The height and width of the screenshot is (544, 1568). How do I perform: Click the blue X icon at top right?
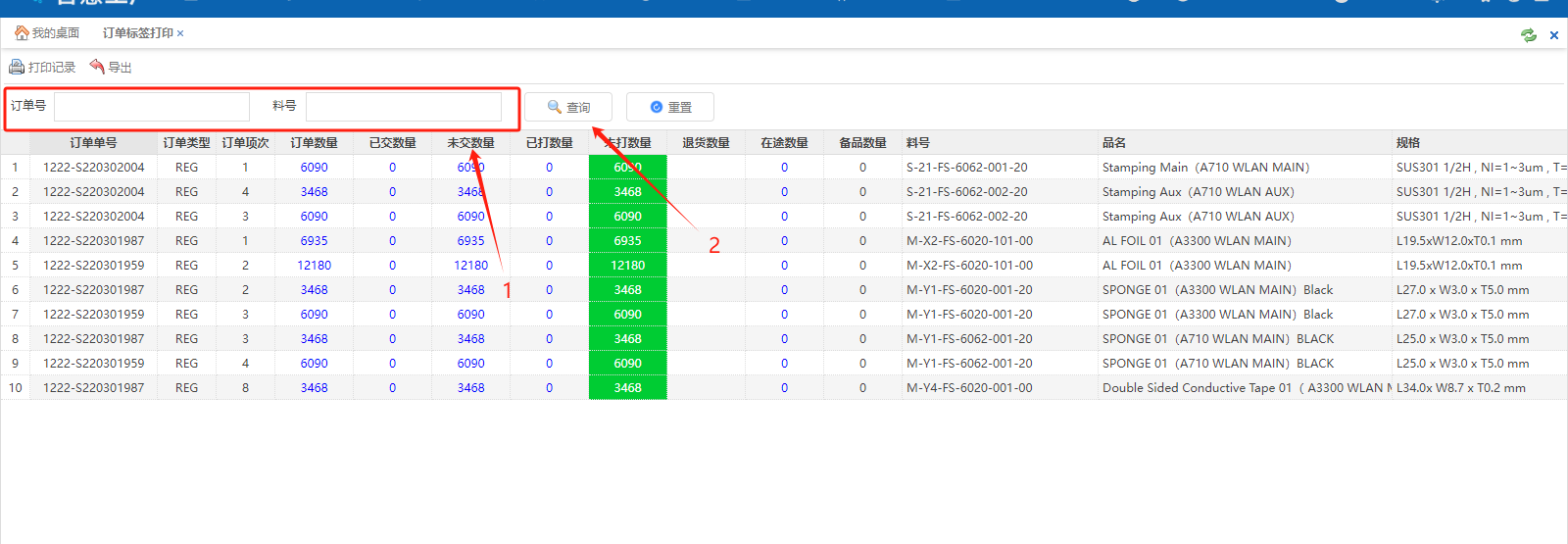(x=1553, y=35)
